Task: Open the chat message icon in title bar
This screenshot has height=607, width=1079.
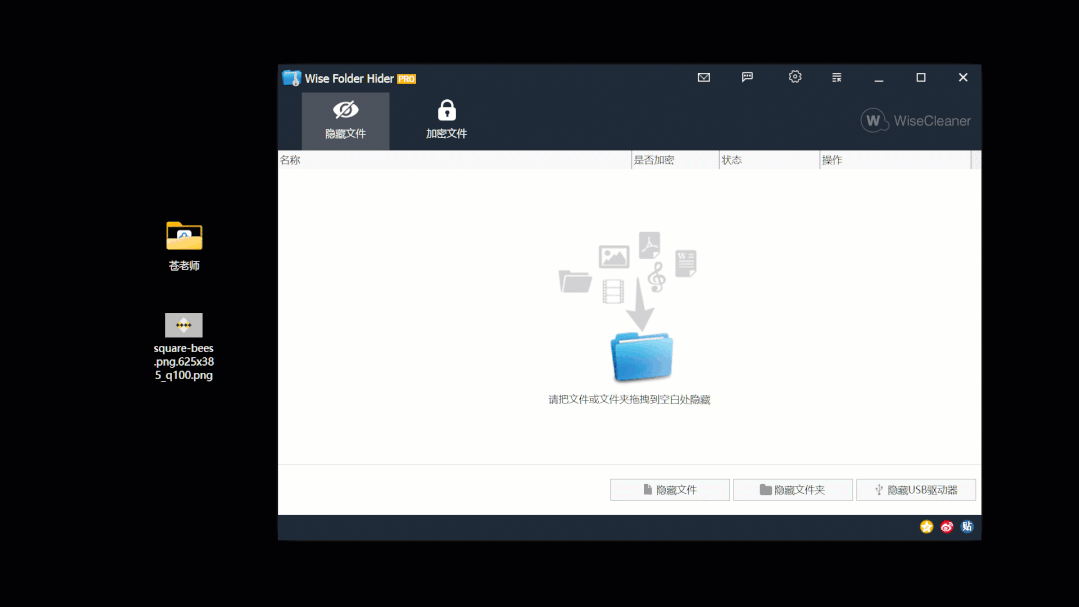Action: (x=746, y=76)
